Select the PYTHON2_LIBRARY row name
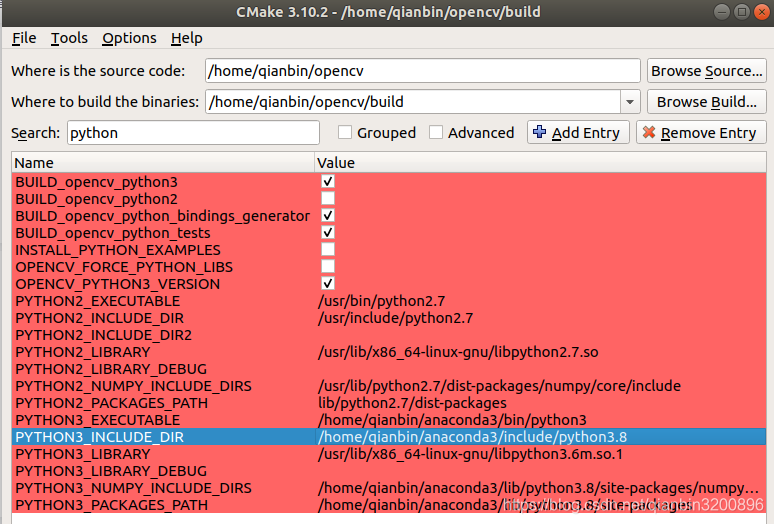 (83, 352)
